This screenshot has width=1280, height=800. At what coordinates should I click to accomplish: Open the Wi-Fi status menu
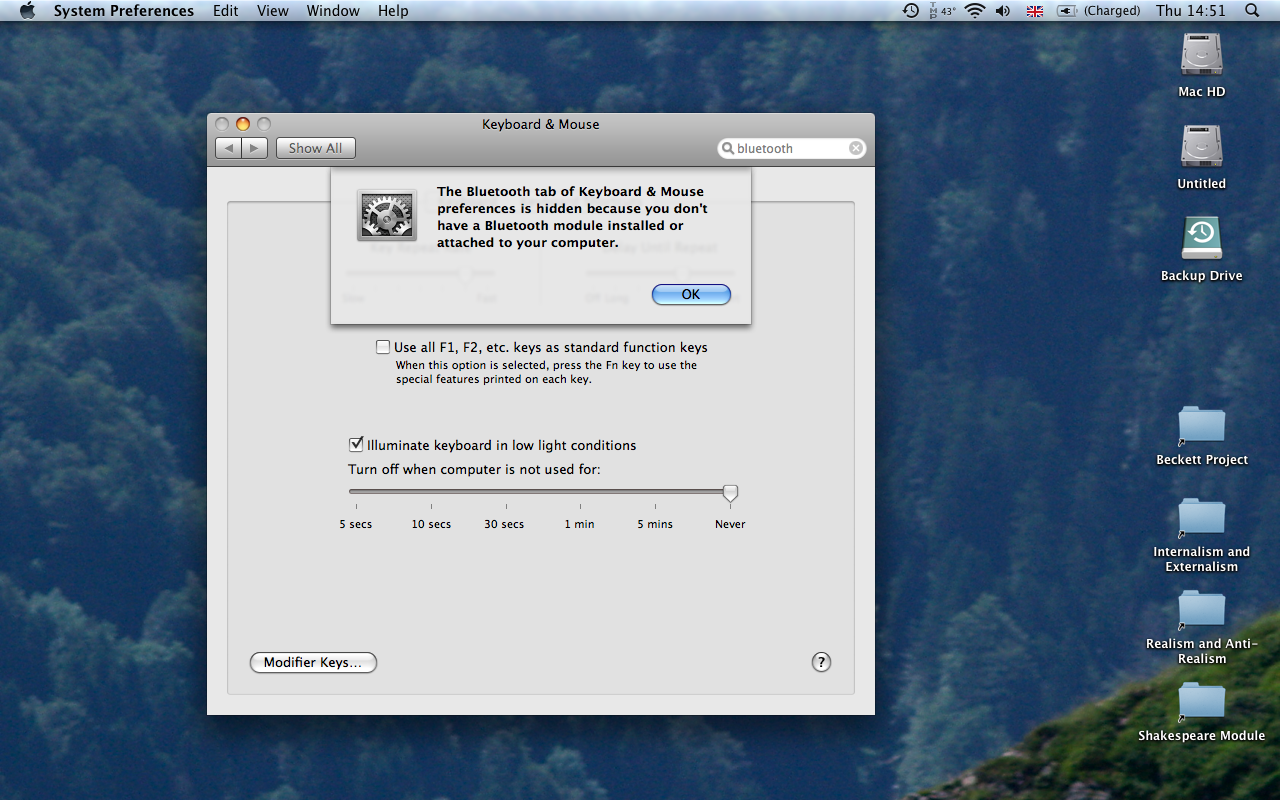point(975,11)
